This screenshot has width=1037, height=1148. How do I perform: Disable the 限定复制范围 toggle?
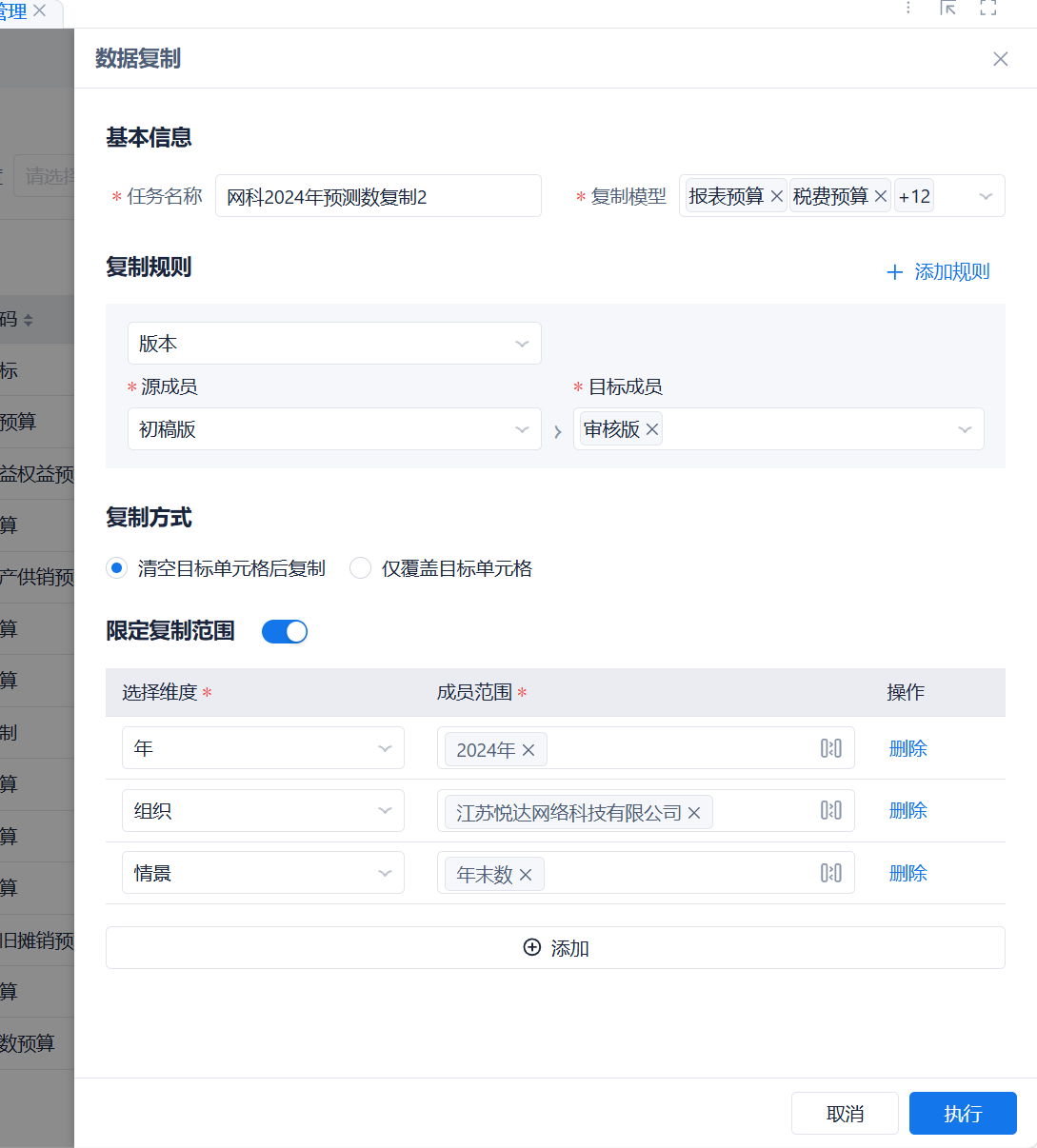[x=284, y=631]
